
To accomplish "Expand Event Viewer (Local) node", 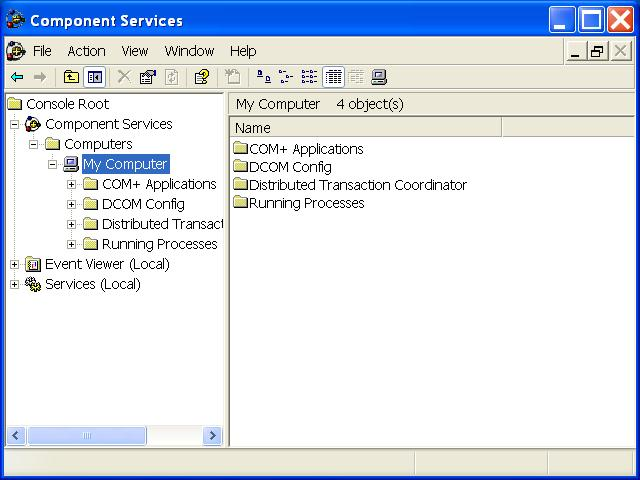I will point(14,264).
